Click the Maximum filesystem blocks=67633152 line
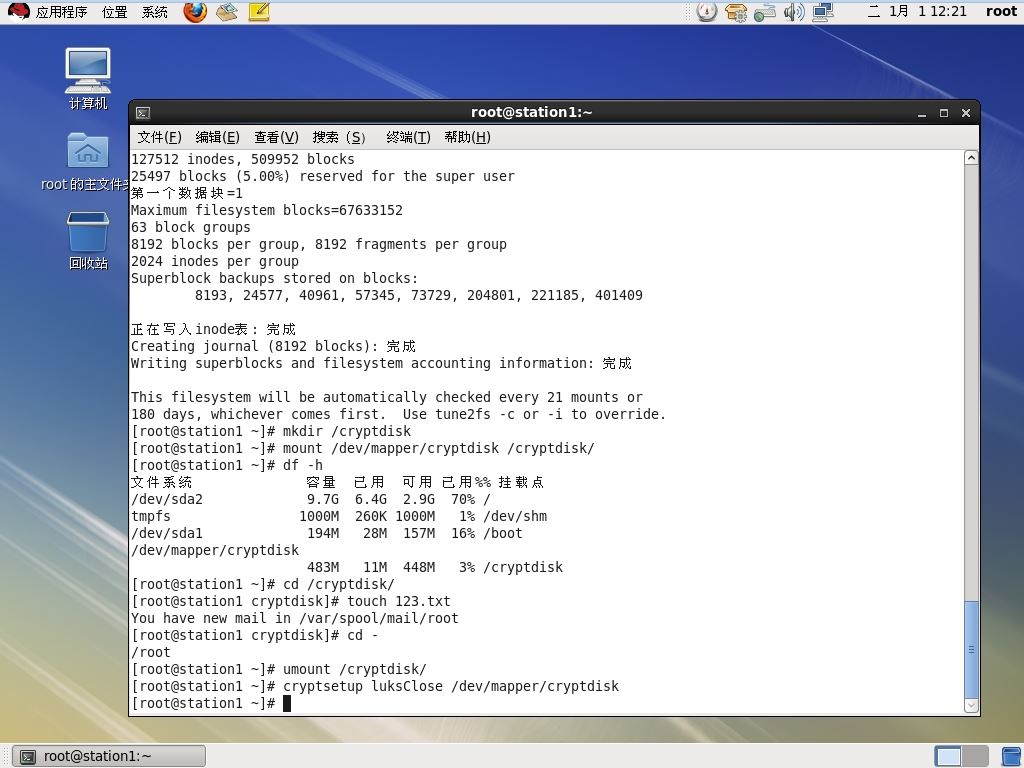The image size is (1024, 768). (x=266, y=210)
